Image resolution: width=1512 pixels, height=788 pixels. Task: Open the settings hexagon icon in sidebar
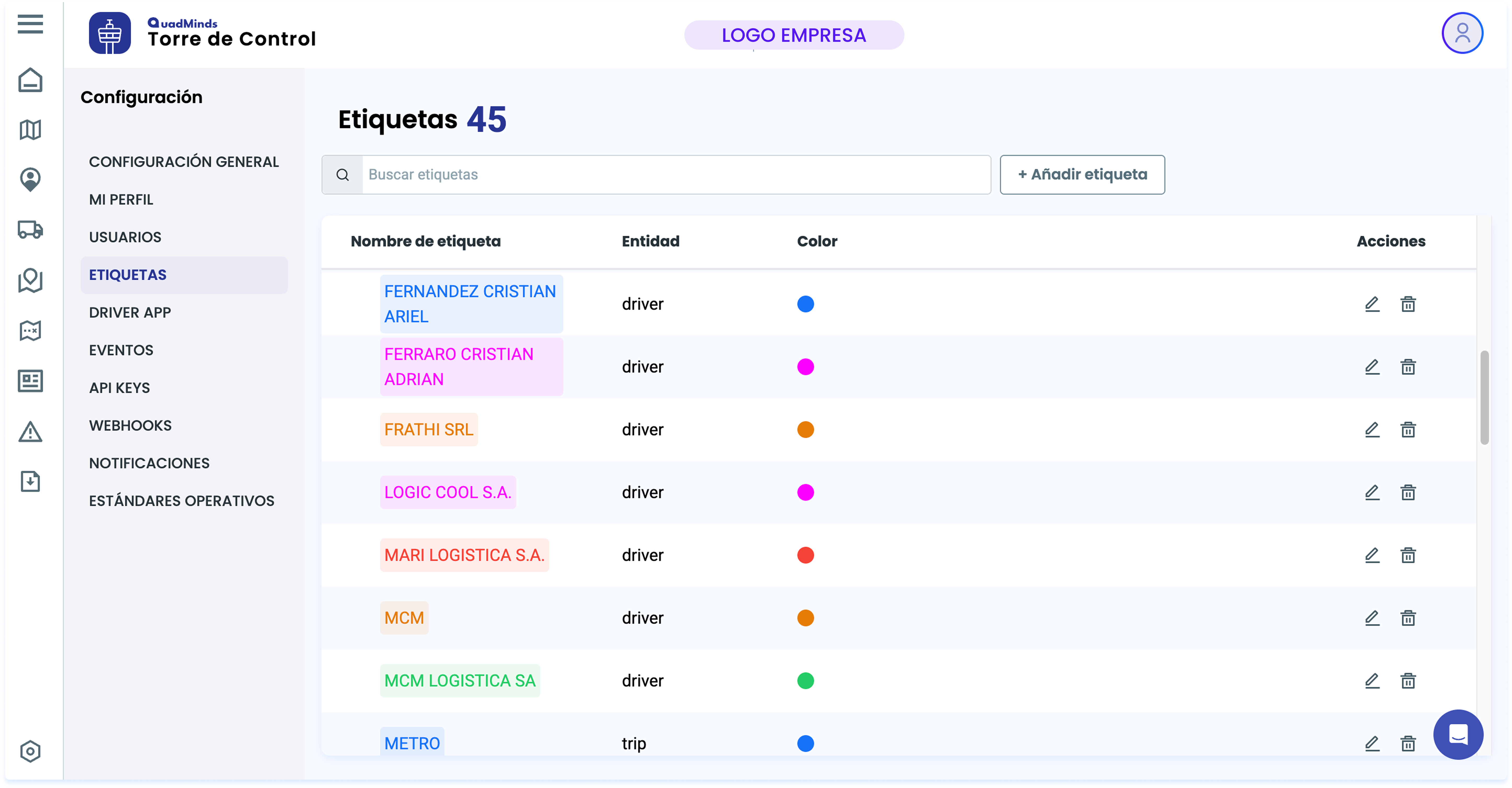click(x=30, y=751)
